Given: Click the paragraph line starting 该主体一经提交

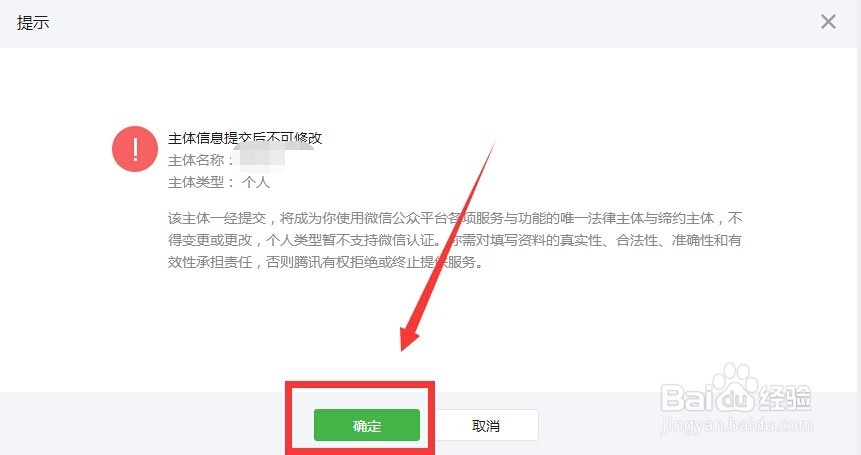Looking at the screenshot, I should point(455,218).
